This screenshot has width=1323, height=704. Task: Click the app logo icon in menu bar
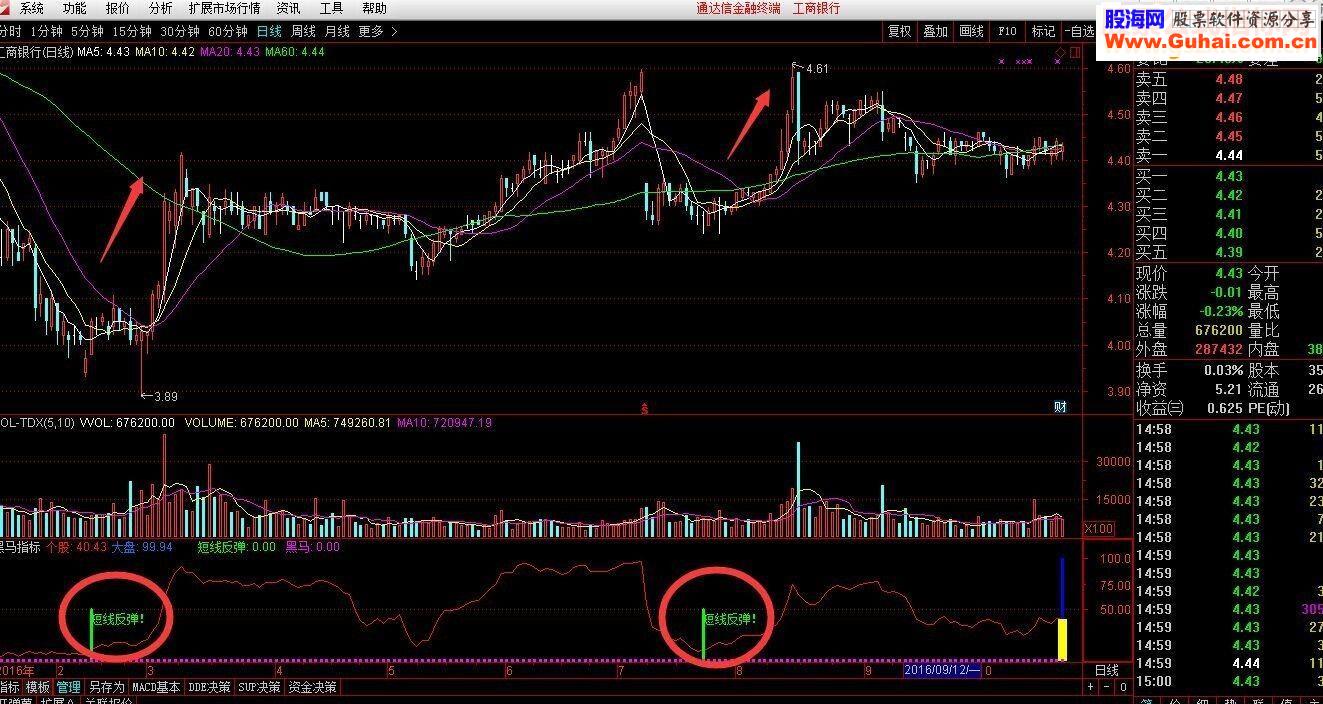click(7, 8)
